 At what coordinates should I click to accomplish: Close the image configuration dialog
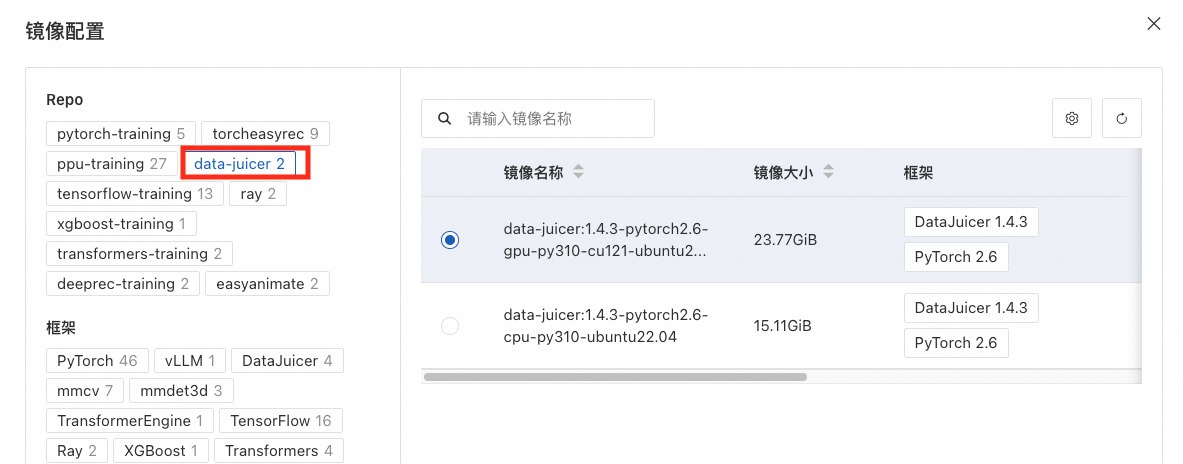point(1153,23)
